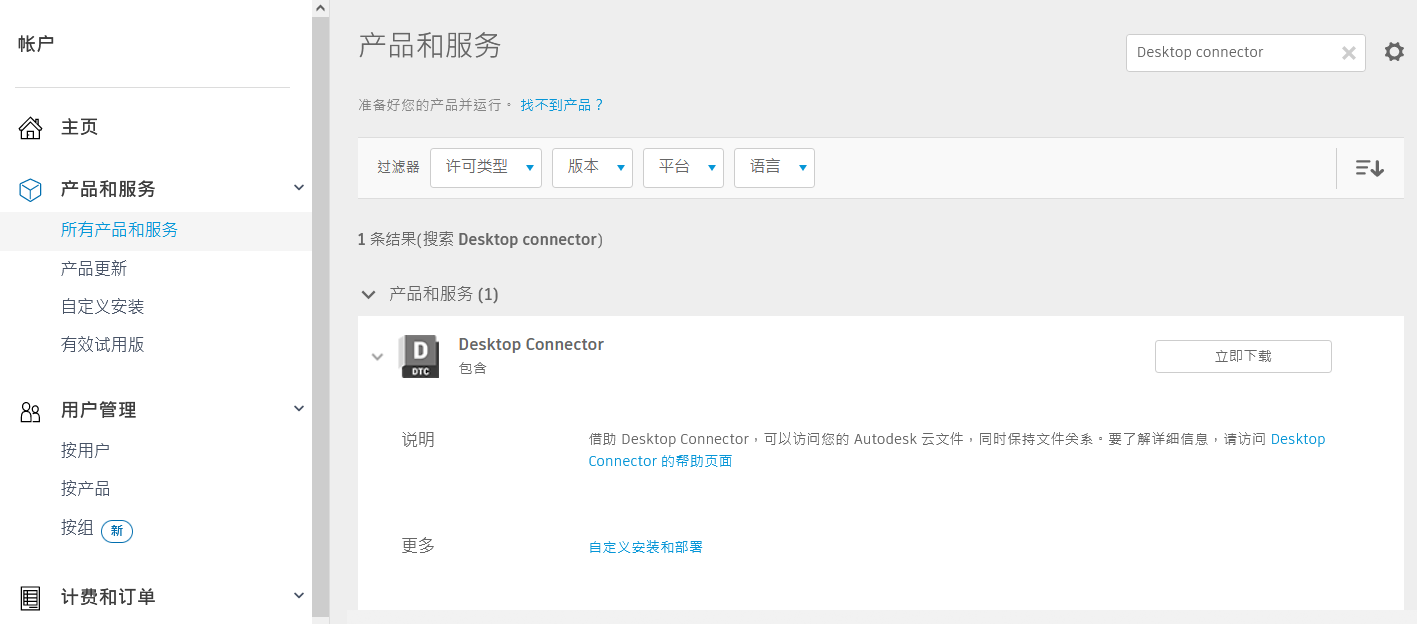Clear the search box with X icon

click(x=1348, y=53)
